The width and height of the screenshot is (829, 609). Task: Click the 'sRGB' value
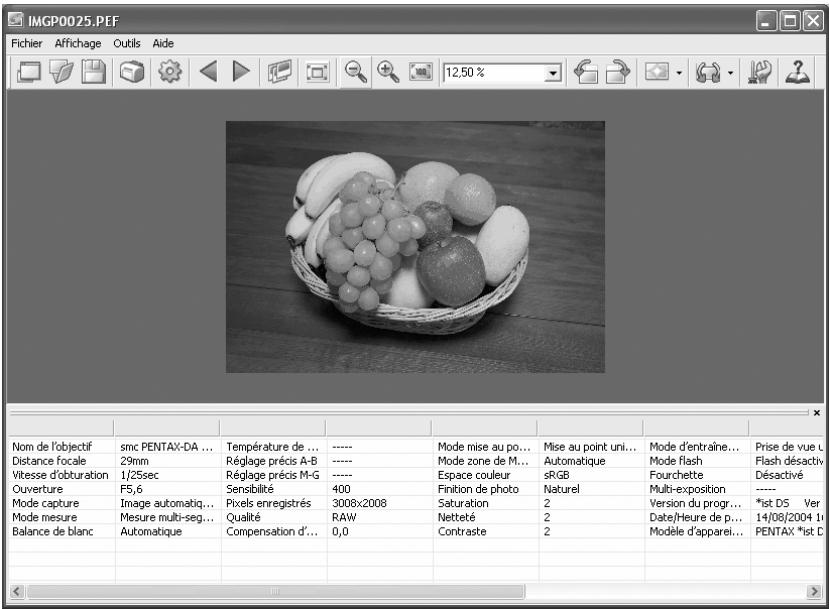[x=556, y=475]
